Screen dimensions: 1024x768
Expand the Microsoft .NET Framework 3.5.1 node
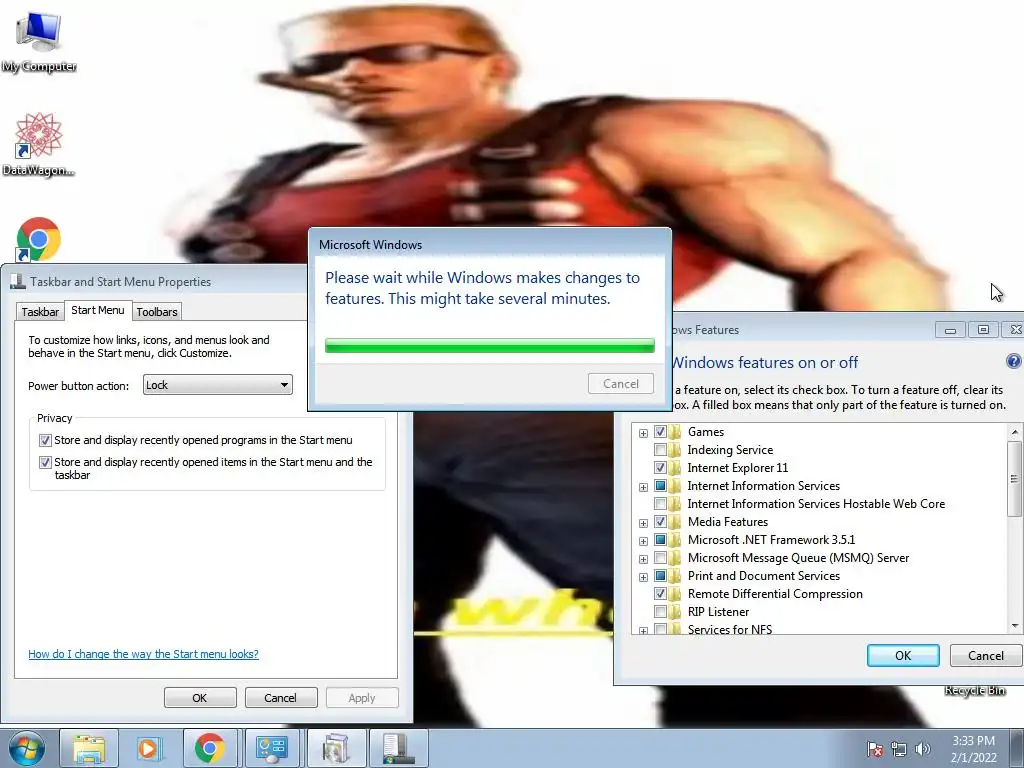tap(643, 541)
